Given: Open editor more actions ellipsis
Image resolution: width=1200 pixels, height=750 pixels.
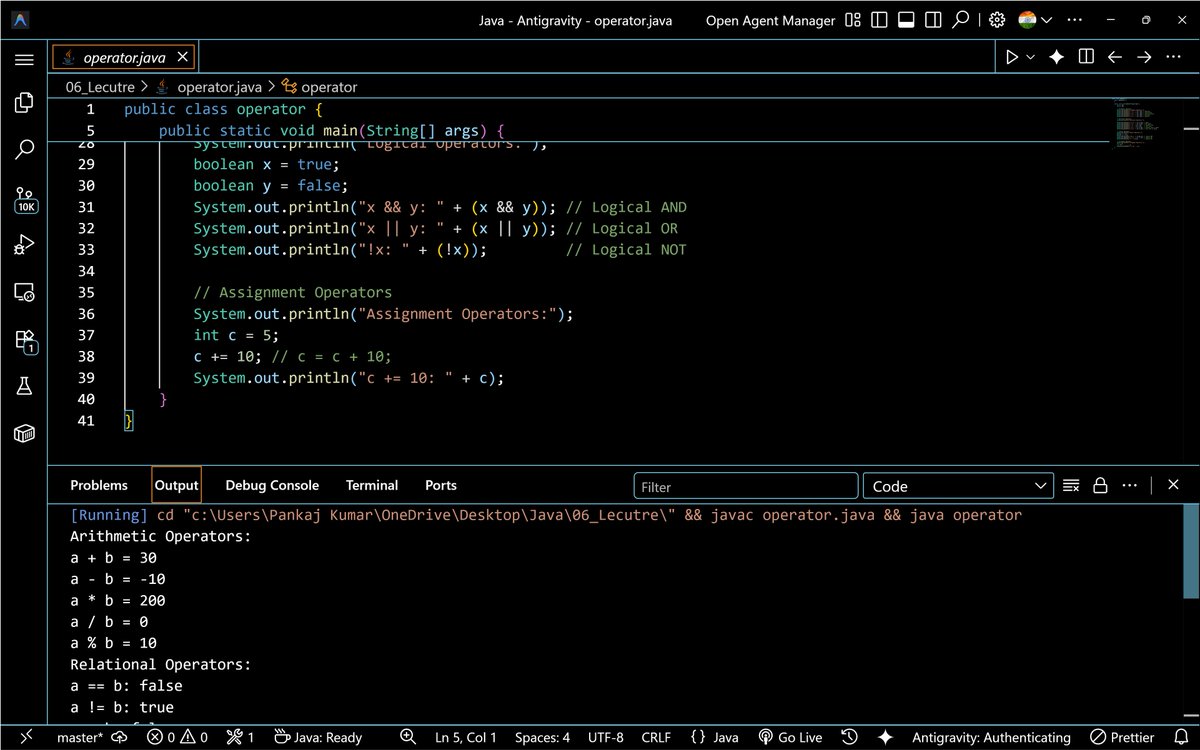Looking at the screenshot, I should click(x=1174, y=58).
